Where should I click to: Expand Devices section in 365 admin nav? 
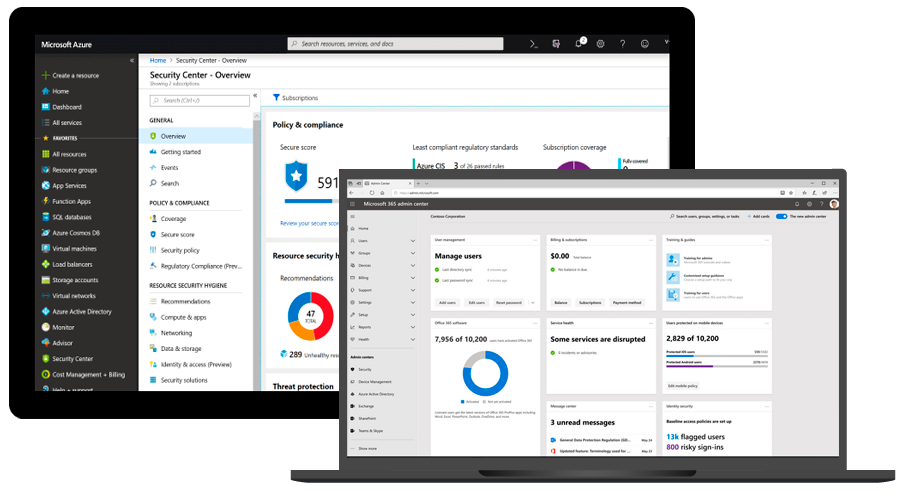(x=412, y=265)
